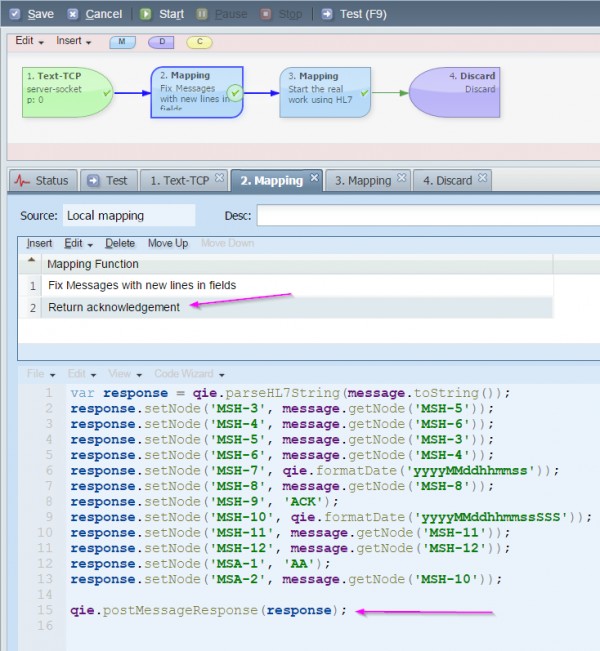Click the Delete button in mapping list

[120, 243]
